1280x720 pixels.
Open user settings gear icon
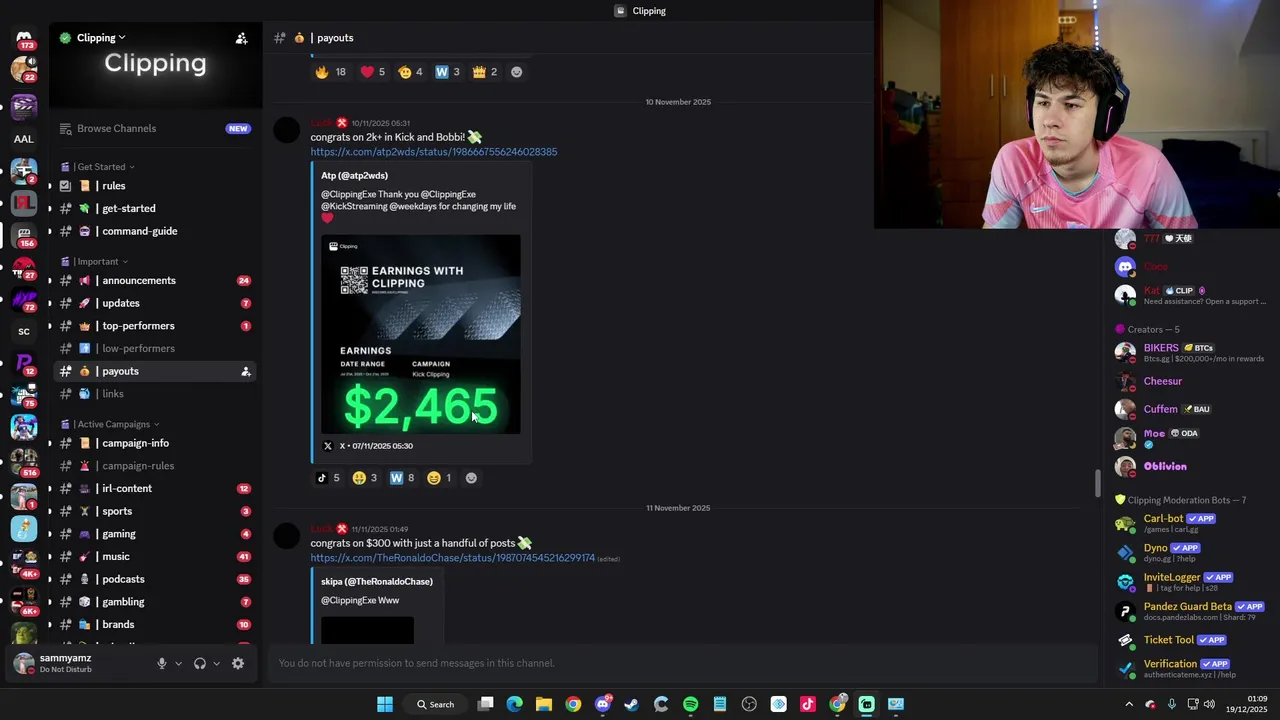pos(238,663)
